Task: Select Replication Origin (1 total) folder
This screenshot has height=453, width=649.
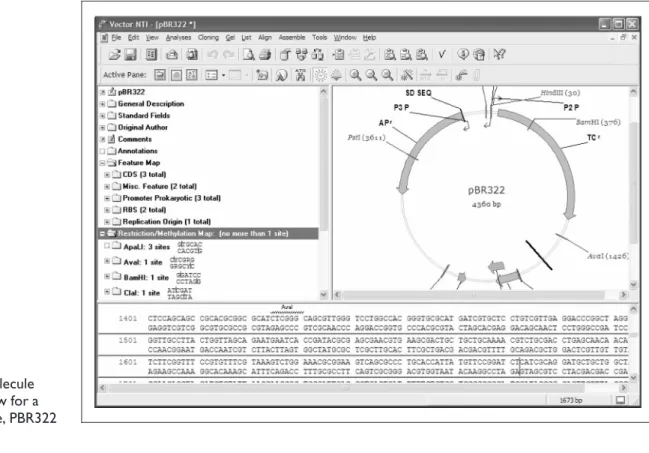Action: coord(166,222)
